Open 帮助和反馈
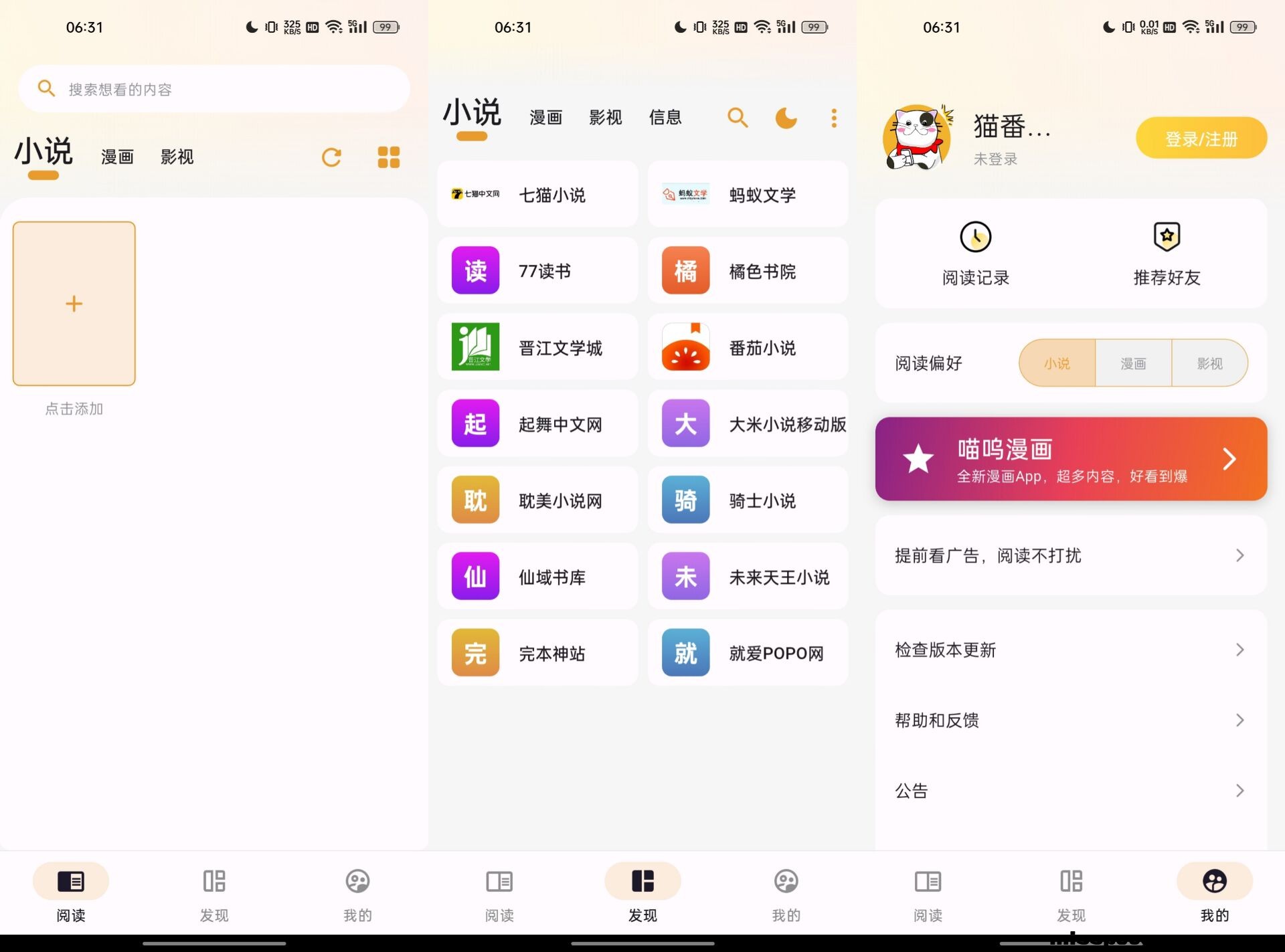 tap(1071, 720)
